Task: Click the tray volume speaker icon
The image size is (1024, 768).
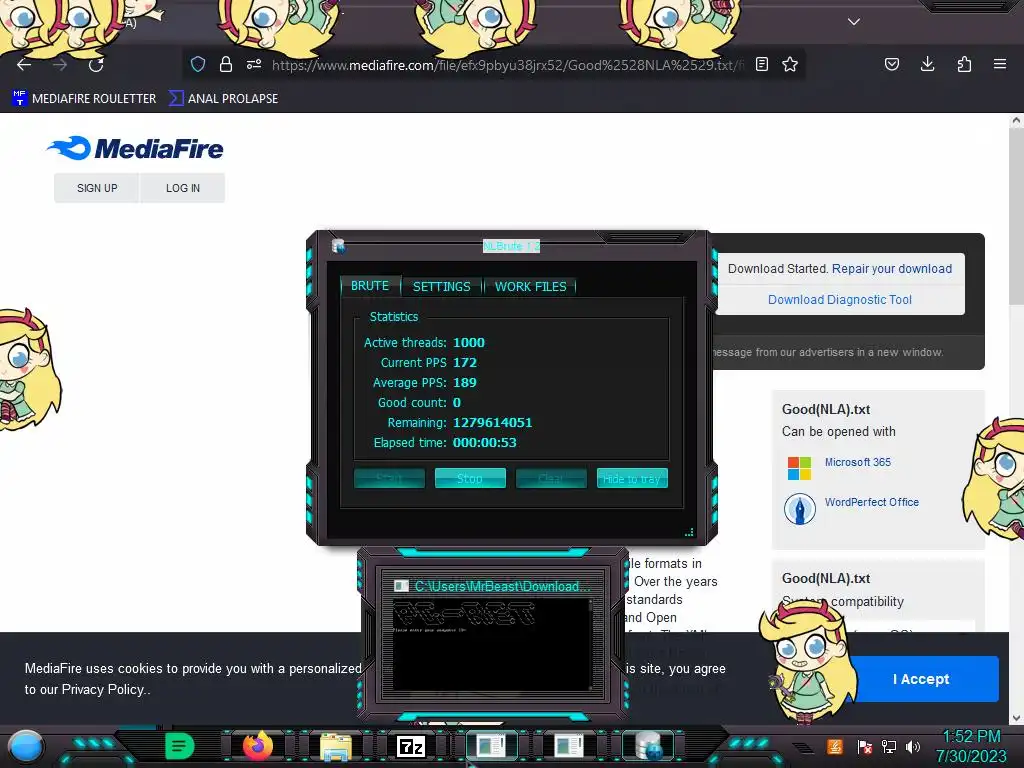Action: 913,746
